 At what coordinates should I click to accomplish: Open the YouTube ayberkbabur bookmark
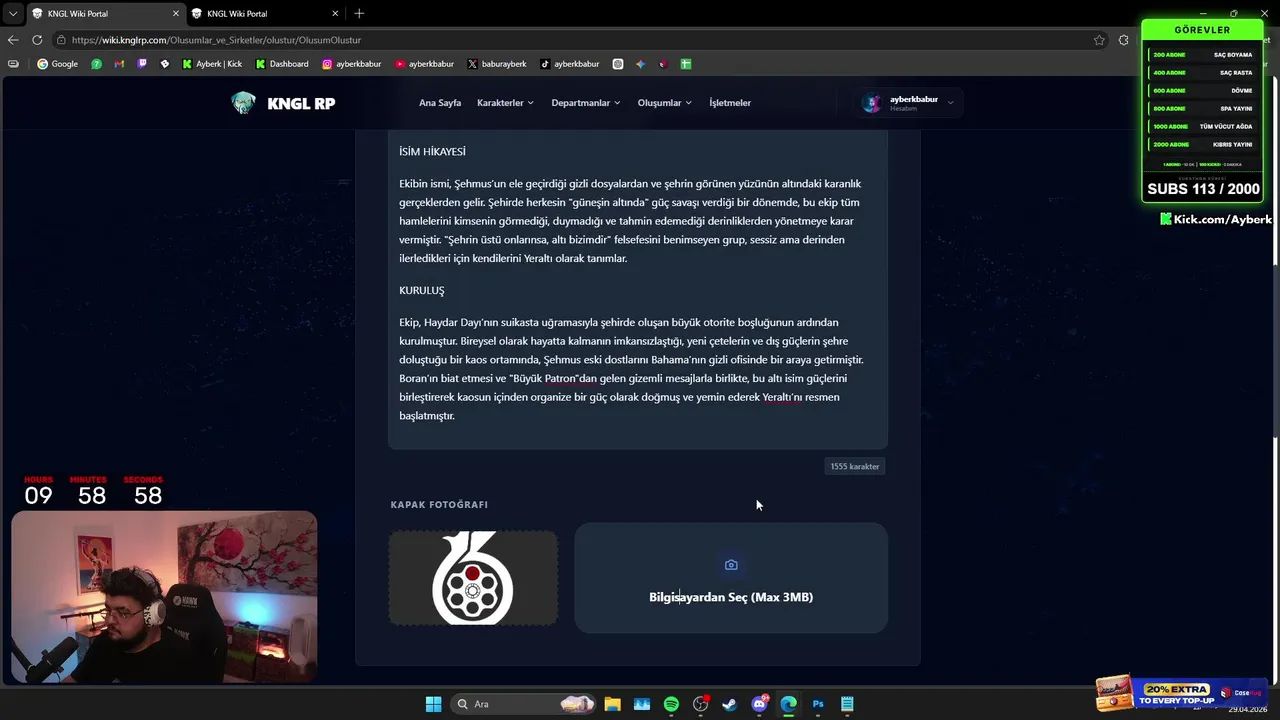click(424, 64)
